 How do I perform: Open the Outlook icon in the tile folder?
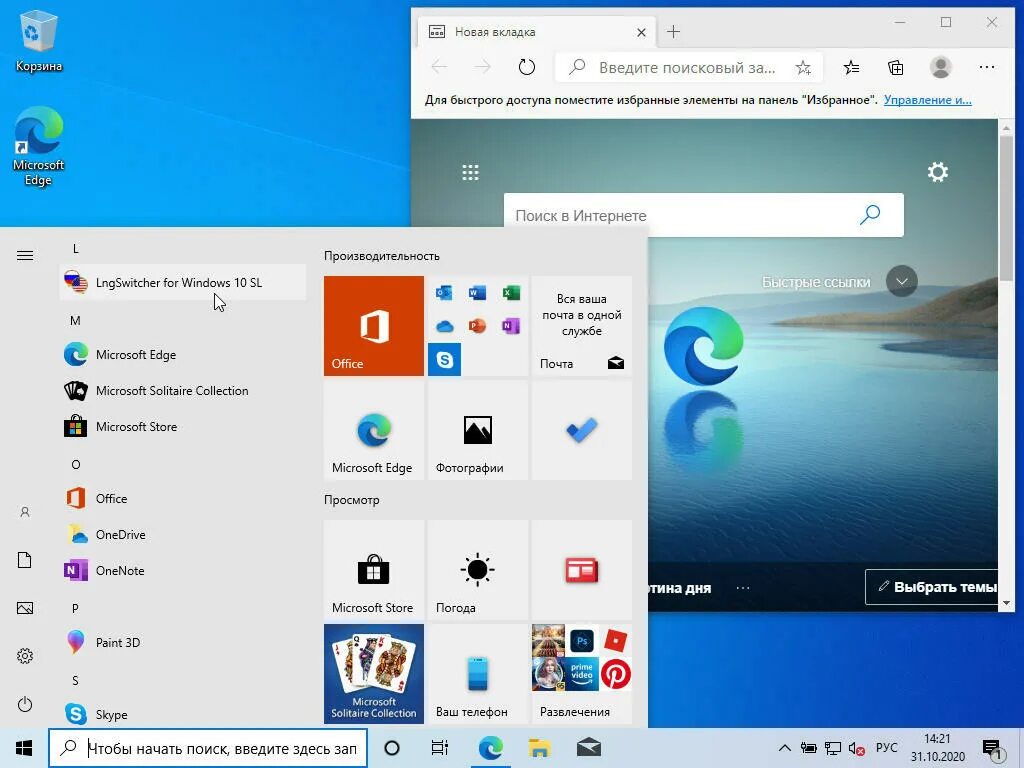pos(444,293)
